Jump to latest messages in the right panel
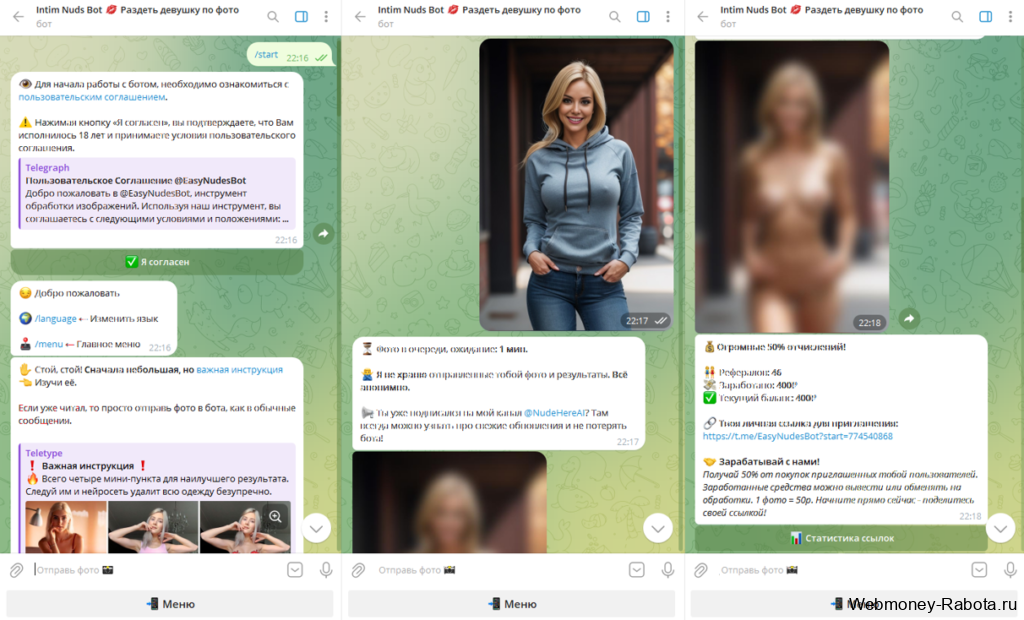Image resolution: width=1024 pixels, height=620 pixels. (x=1000, y=529)
